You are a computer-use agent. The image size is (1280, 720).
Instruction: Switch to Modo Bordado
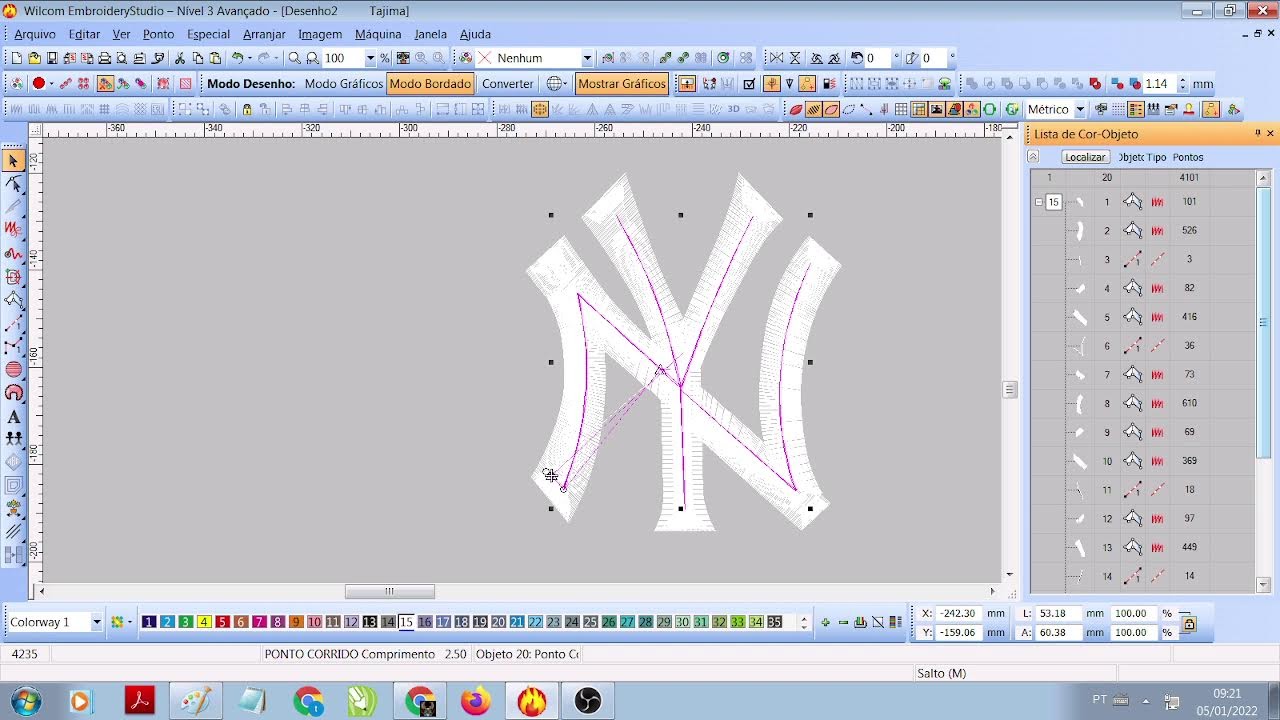[x=430, y=84]
